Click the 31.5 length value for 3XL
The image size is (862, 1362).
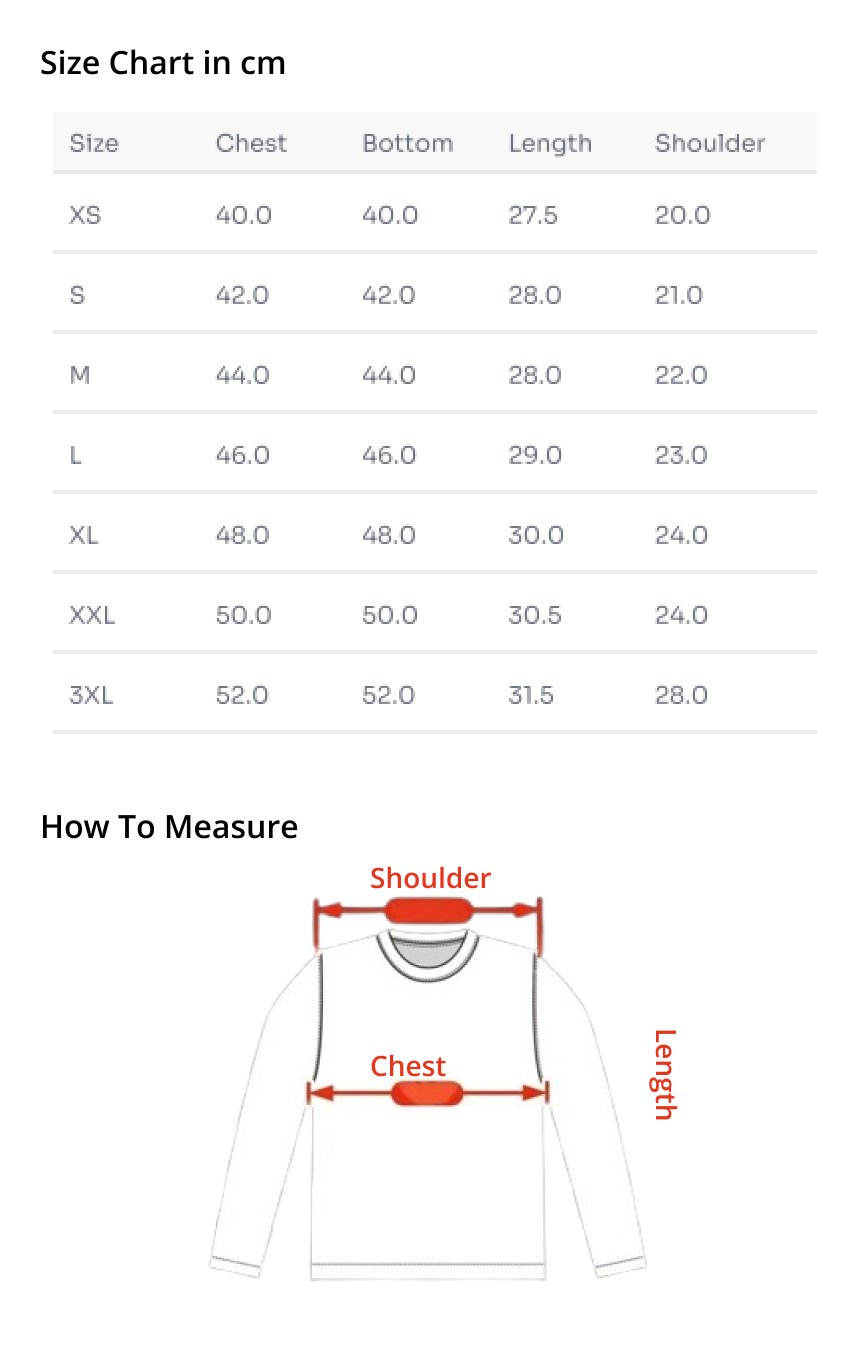pyautogui.click(x=531, y=695)
